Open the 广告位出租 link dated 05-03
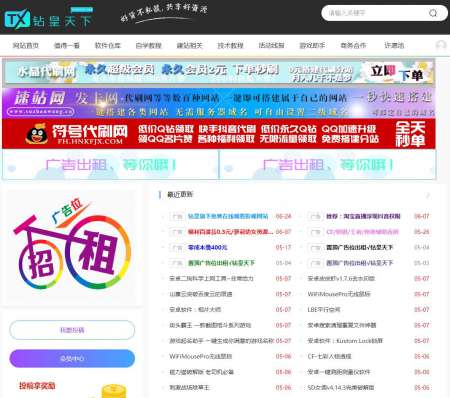The height and width of the screenshot is (398, 450). (359, 263)
